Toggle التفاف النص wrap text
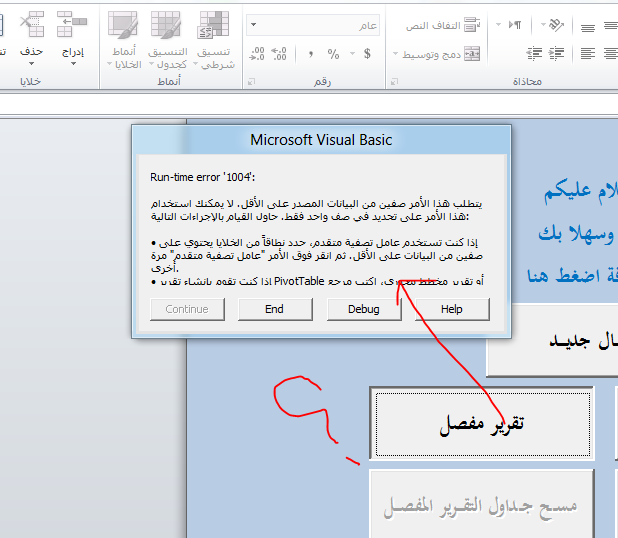This screenshot has width=618, height=538. click(x=443, y=25)
